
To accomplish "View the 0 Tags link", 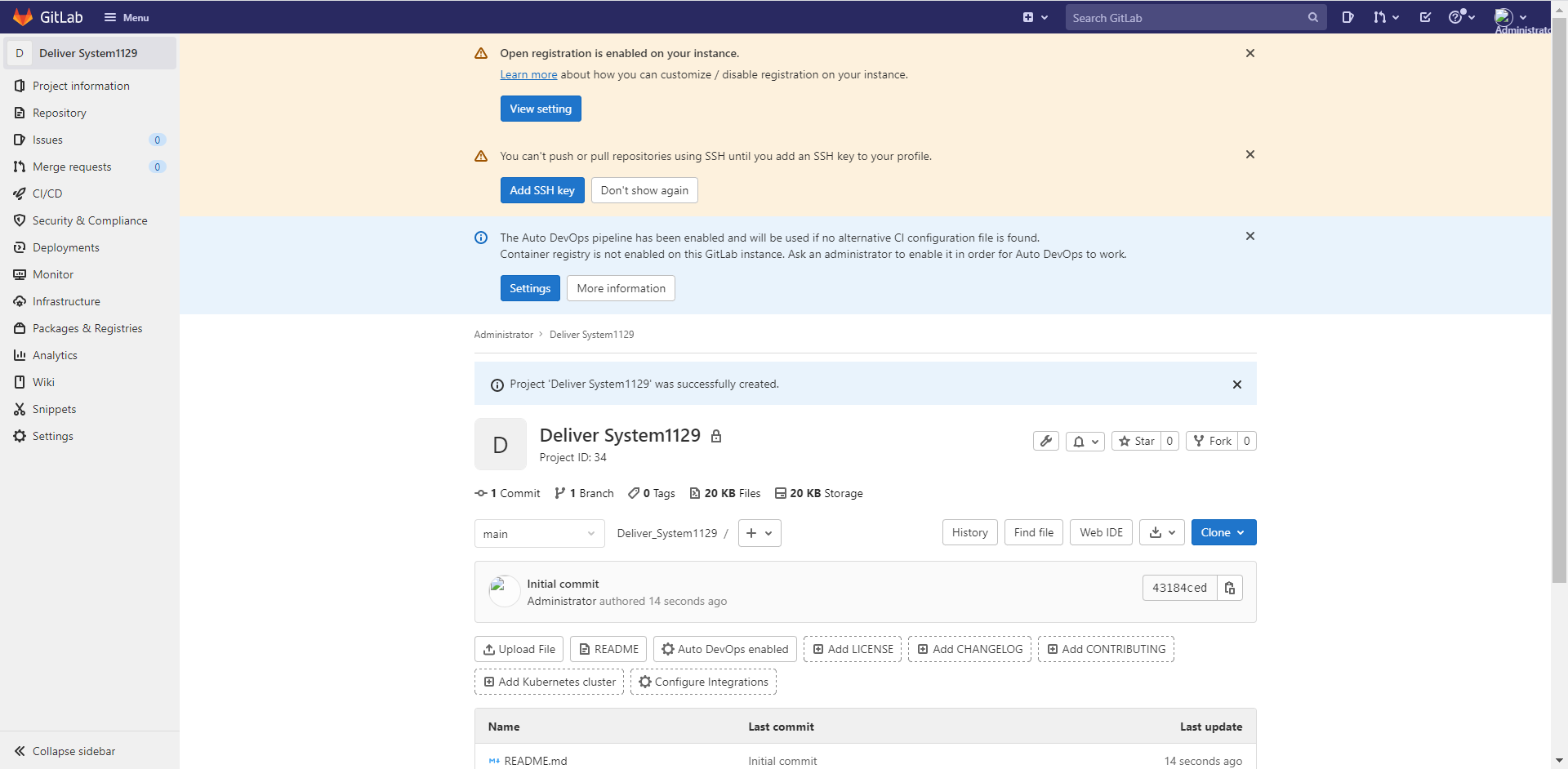I will click(x=652, y=493).
